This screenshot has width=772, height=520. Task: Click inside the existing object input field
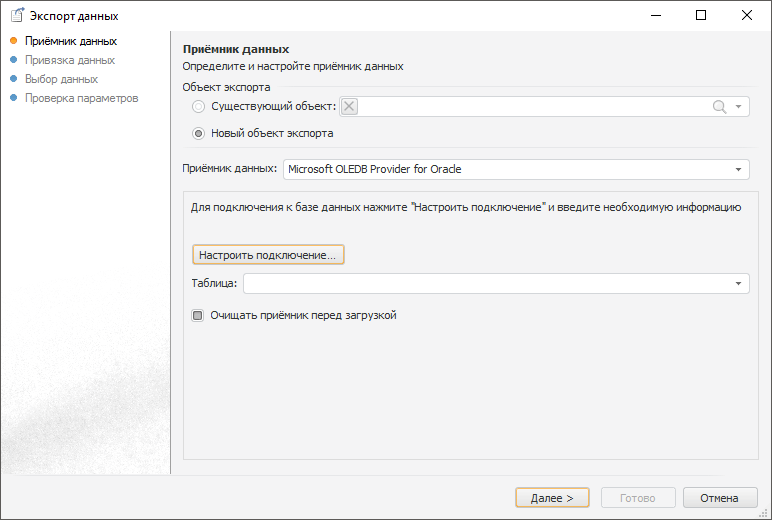pos(530,107)
